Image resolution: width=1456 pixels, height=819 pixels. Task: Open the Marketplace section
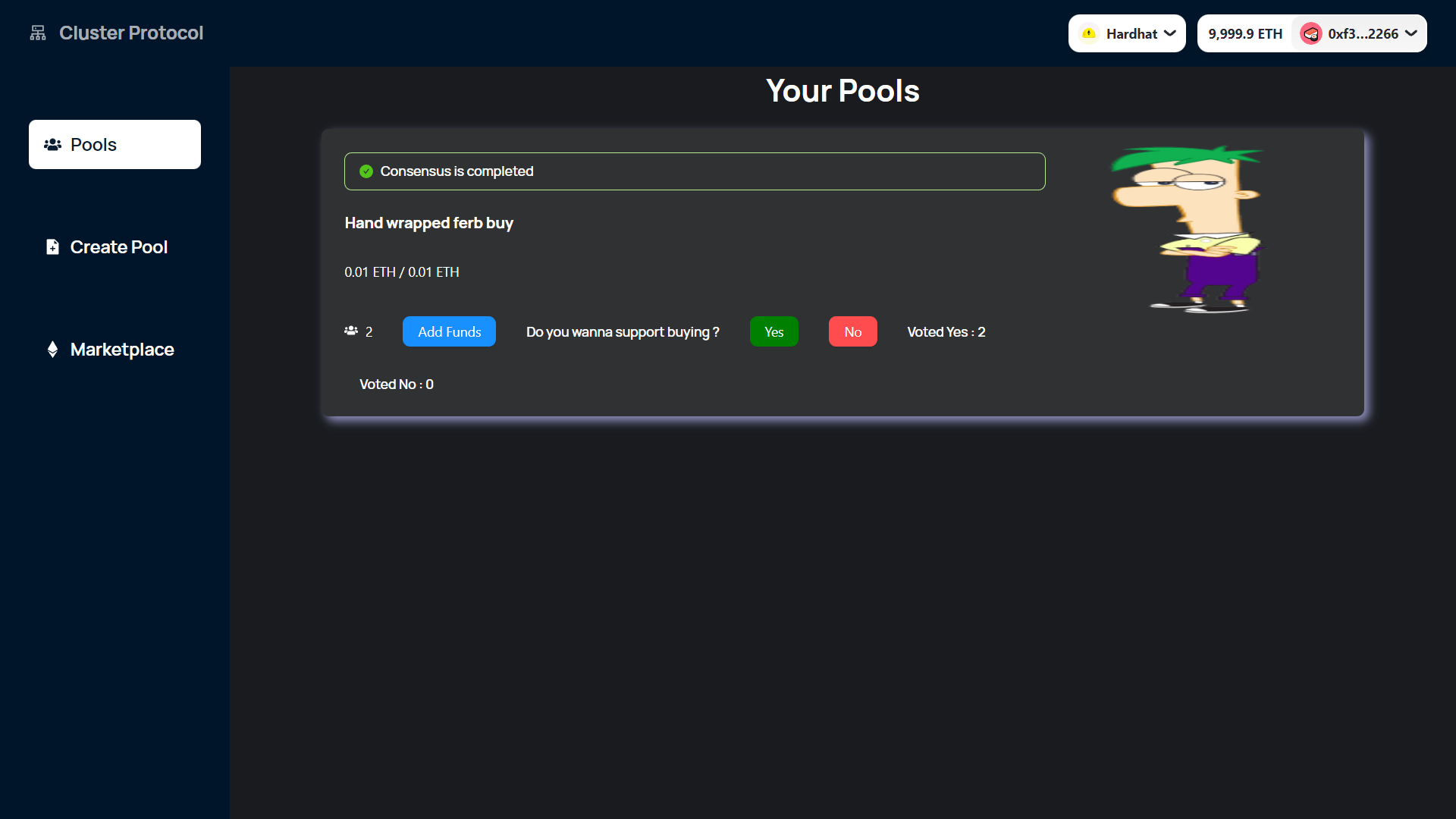pyautogui.click(x=121, y=350)
